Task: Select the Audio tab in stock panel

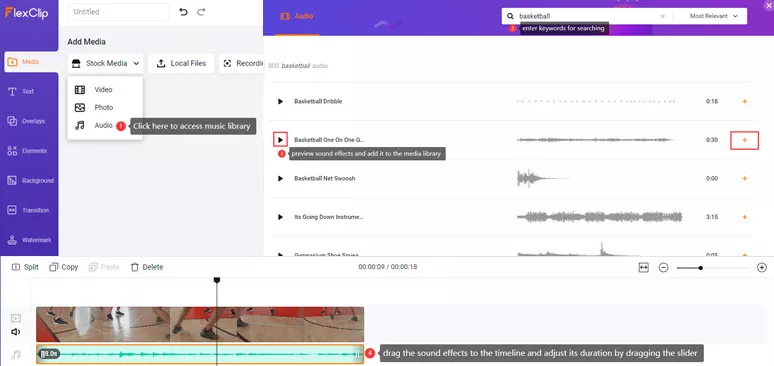Action: pos(297,16)
